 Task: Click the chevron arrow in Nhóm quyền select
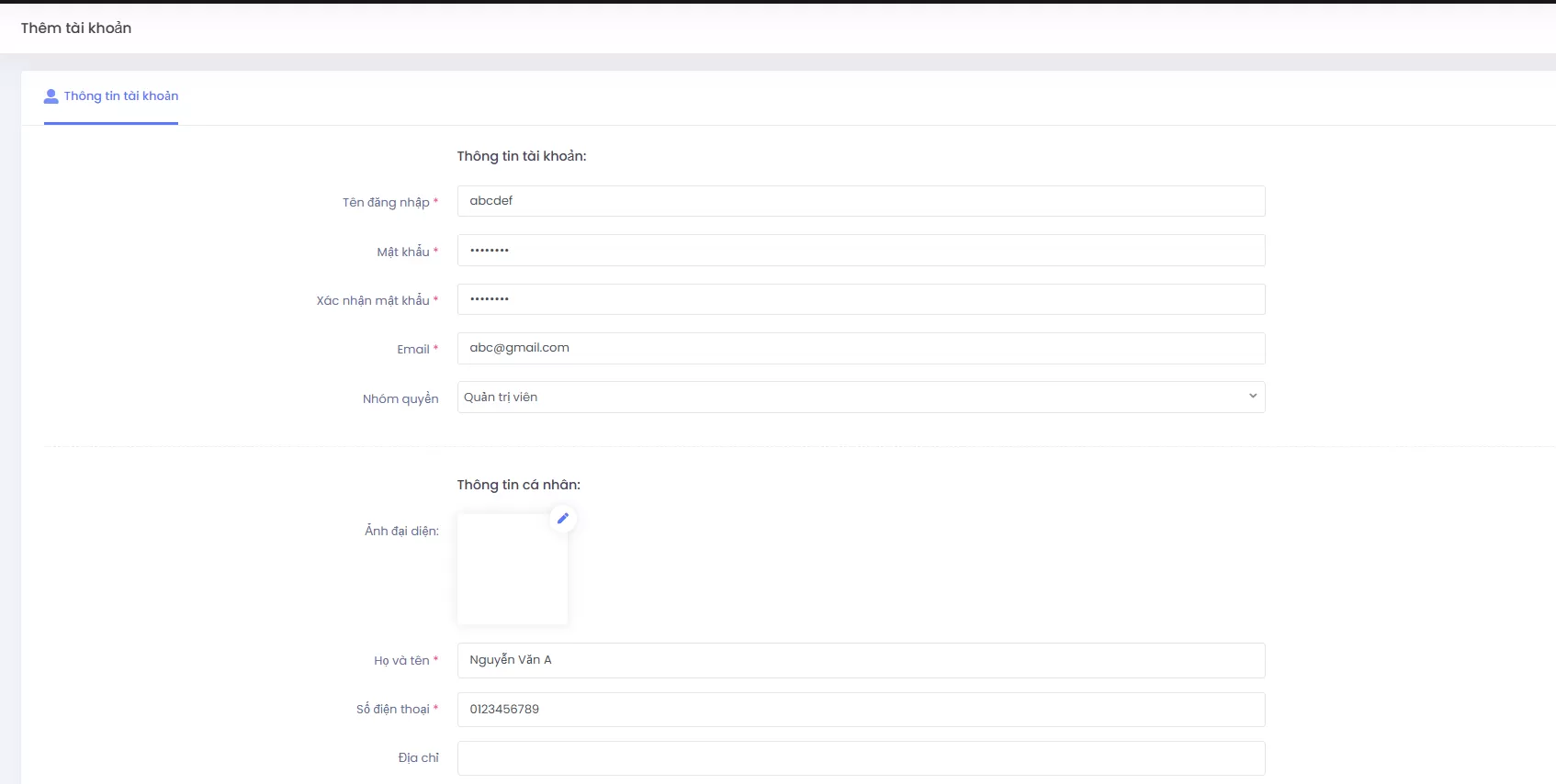click(1252, 397)
